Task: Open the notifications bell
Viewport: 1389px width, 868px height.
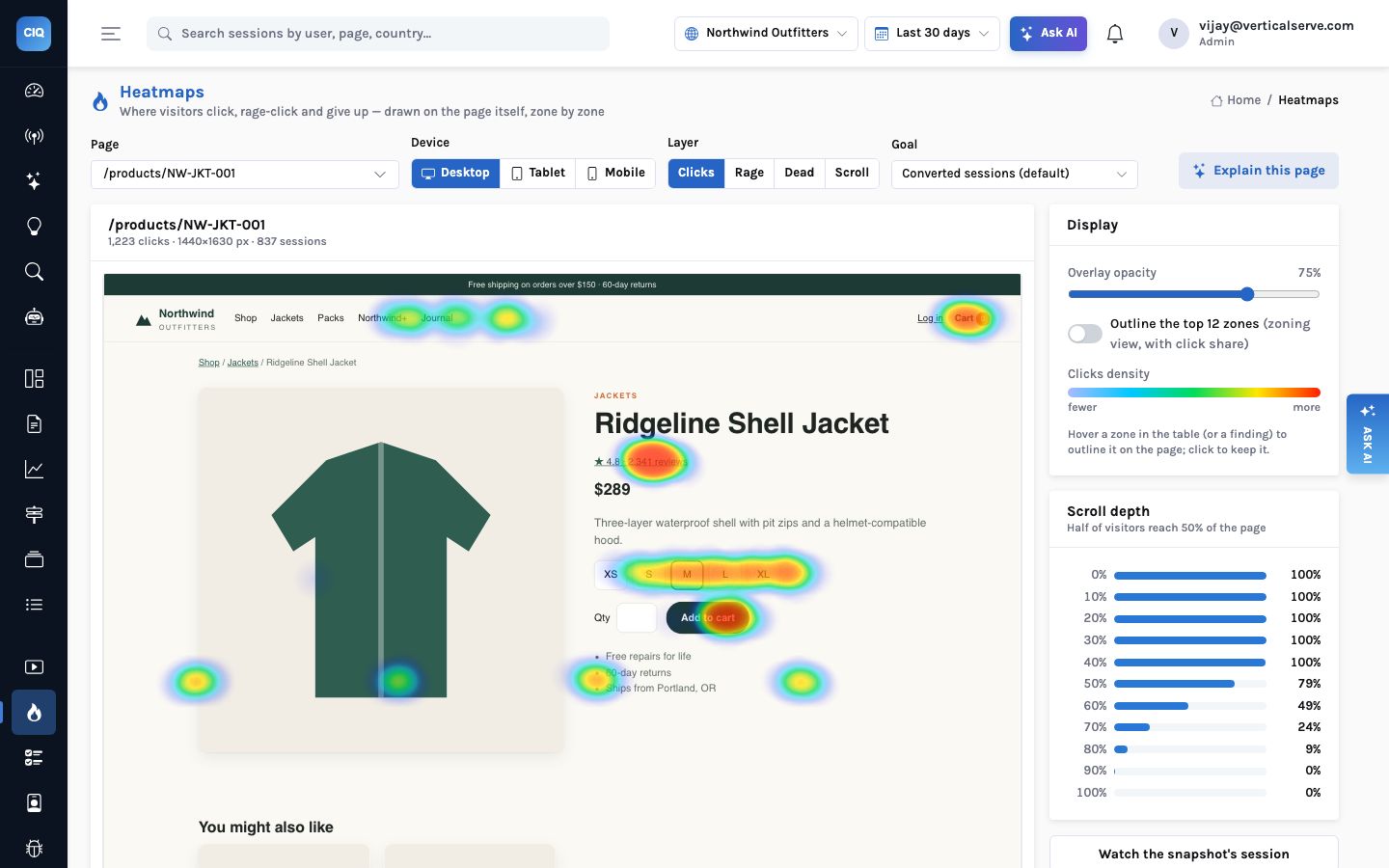Action: coord(1115,34)
